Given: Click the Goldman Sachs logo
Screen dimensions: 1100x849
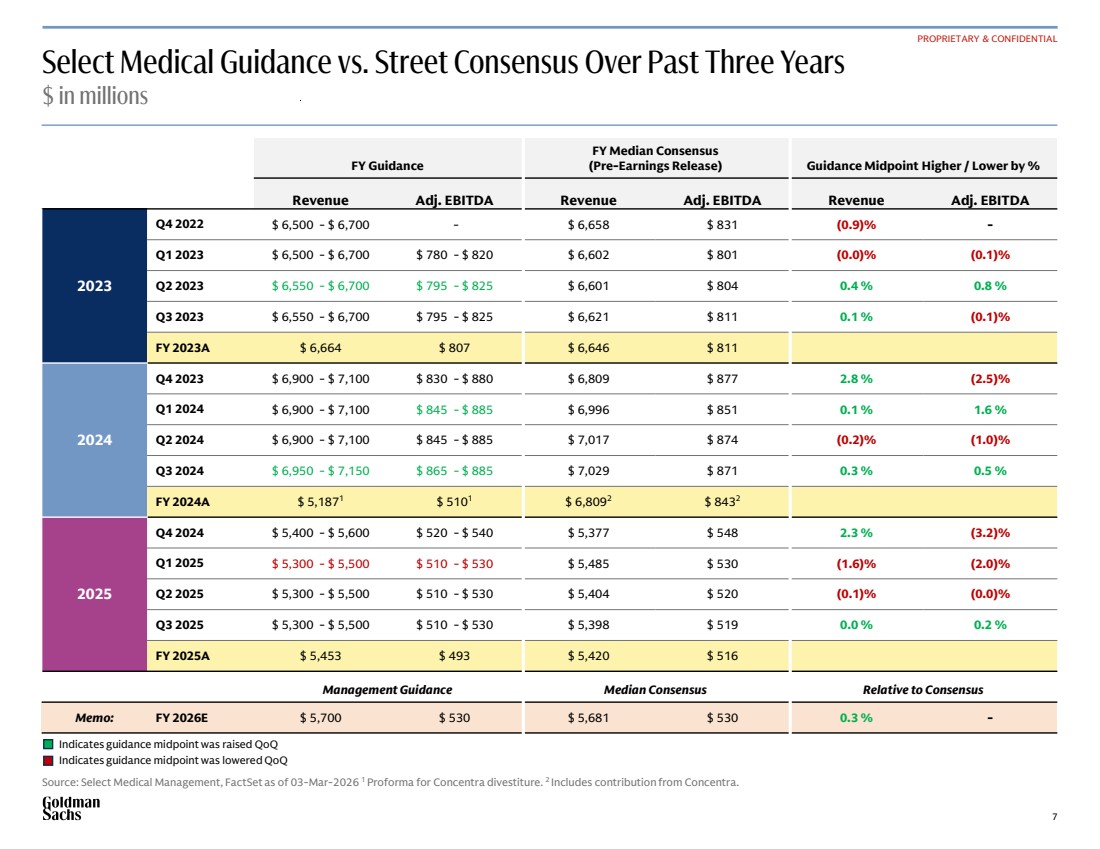Looking at the screenshot, I should [71, 808].
